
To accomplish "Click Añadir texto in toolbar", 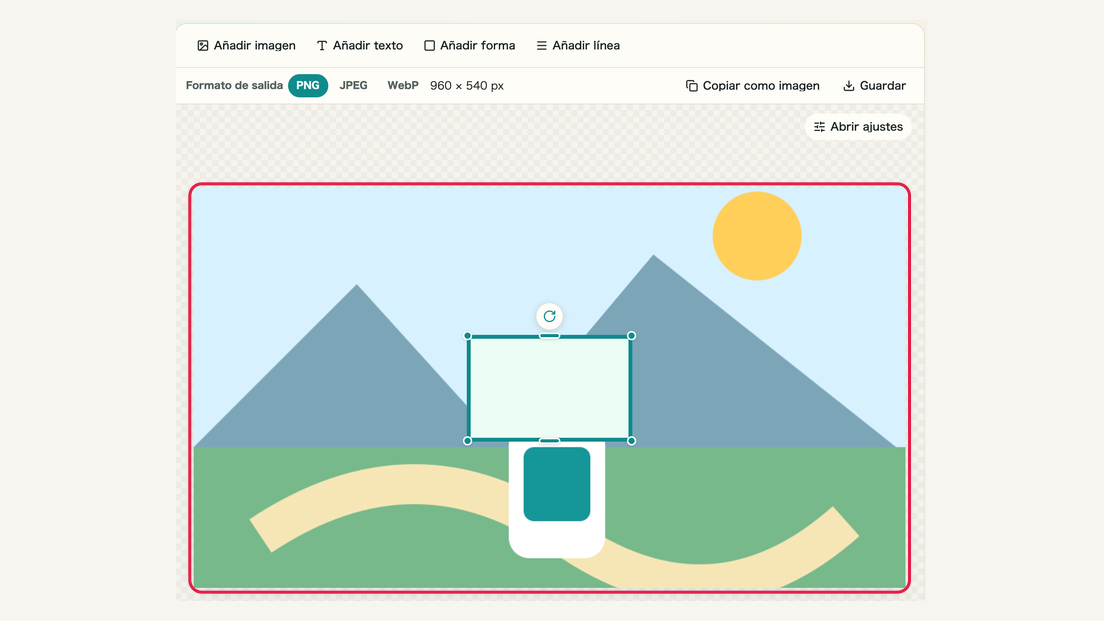I will (360, 46).
